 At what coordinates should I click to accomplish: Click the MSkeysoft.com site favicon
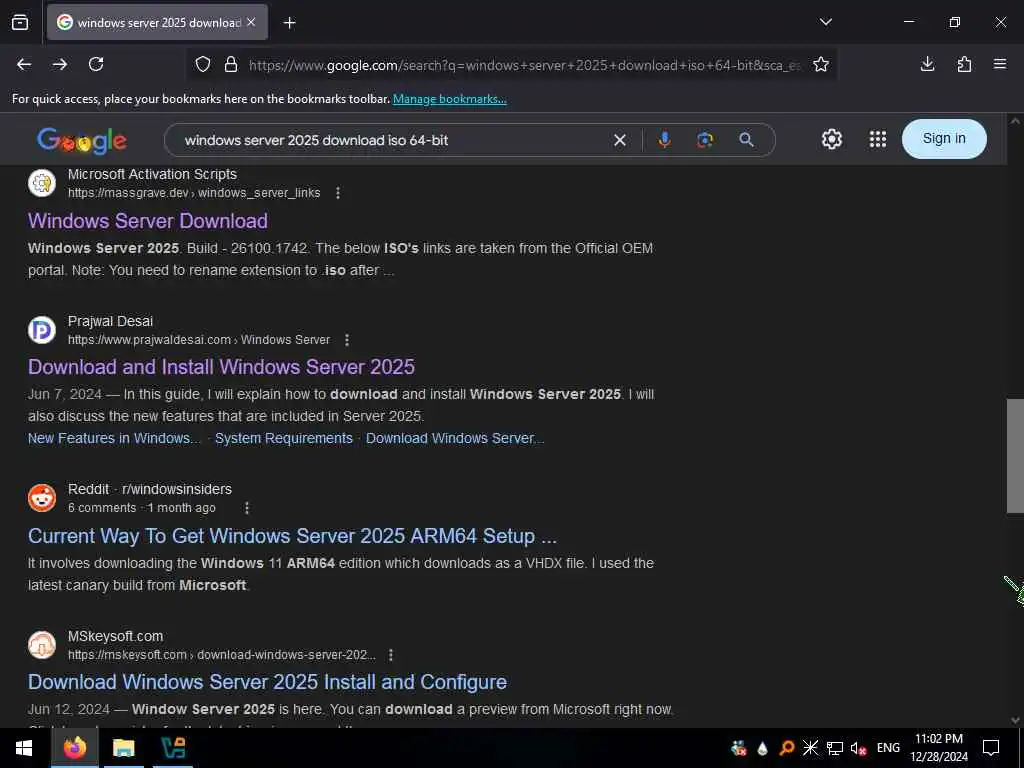click(42, 645)
